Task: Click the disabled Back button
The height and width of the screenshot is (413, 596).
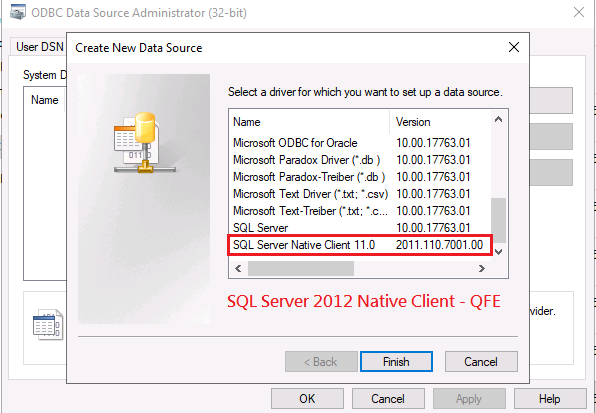Action: (321, 361)
